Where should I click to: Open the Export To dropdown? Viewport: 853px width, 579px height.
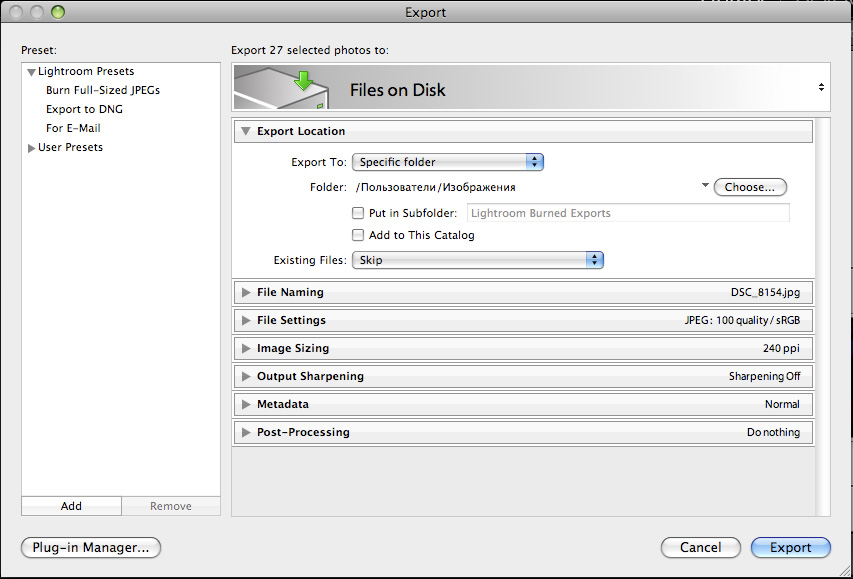pyautogui.click(x=448, y=162)
